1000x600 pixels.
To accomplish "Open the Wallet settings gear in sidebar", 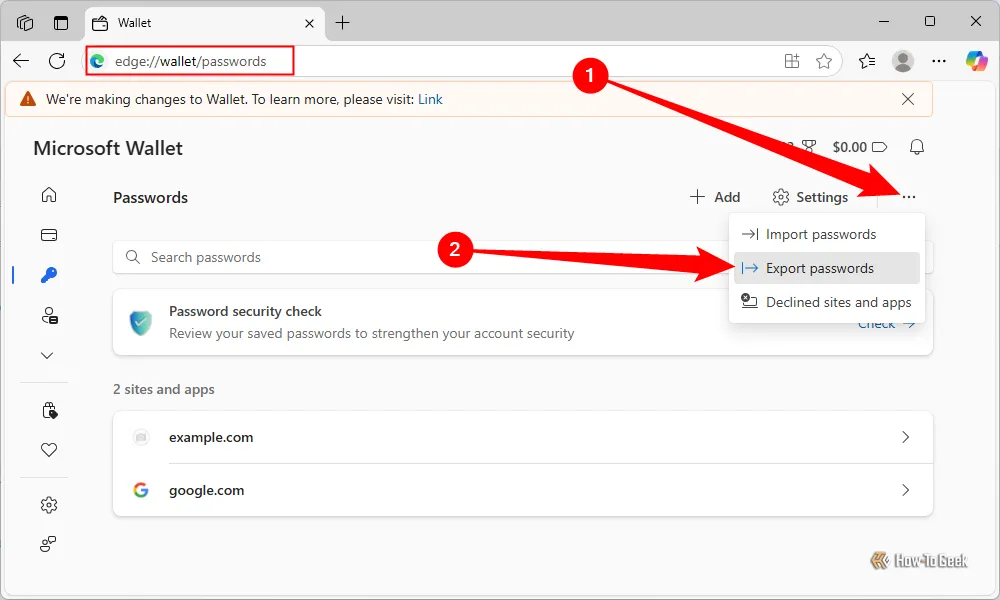I will tap(49, 504).
